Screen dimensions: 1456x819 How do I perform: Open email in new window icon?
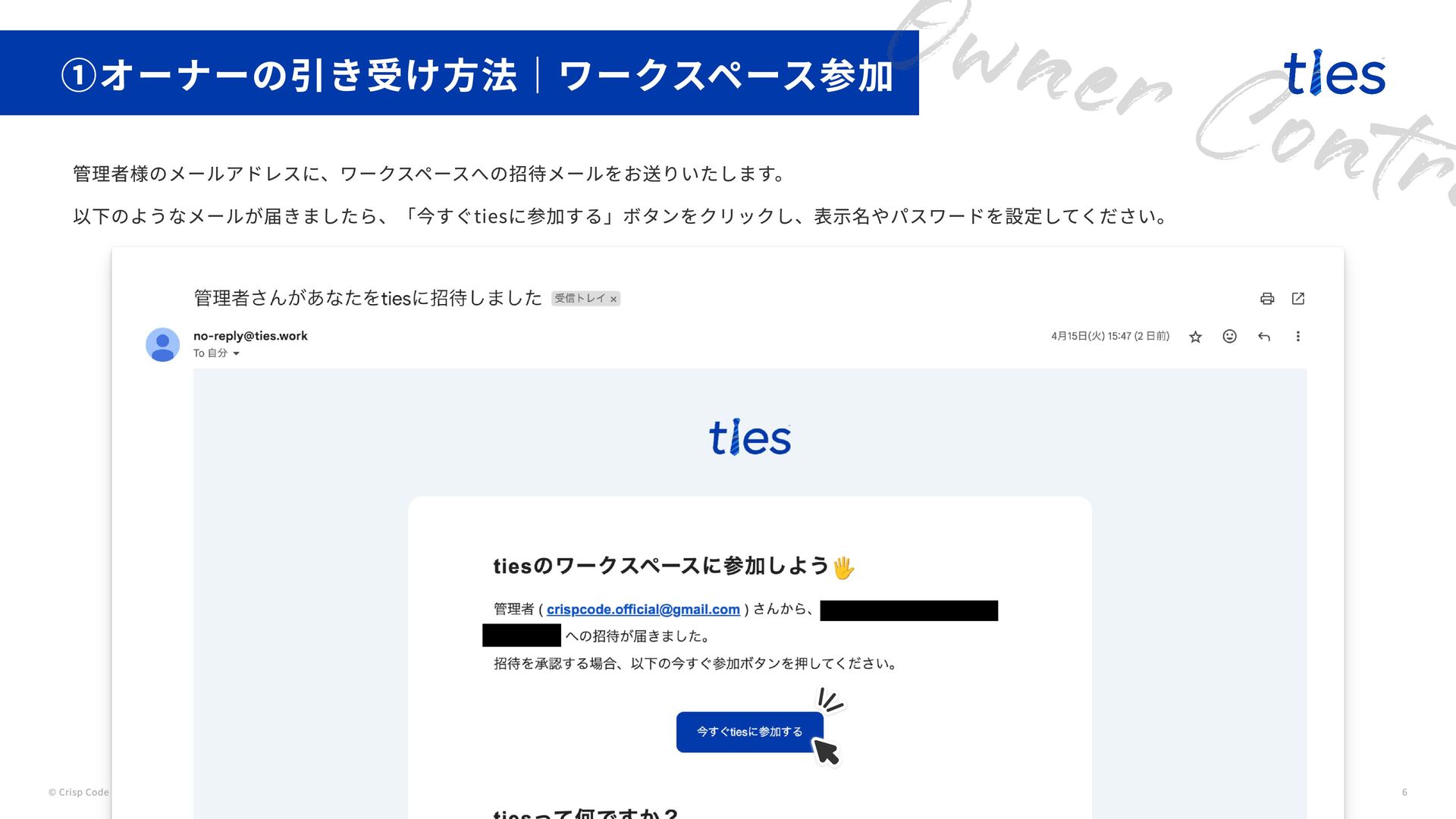pos(1298,299)
